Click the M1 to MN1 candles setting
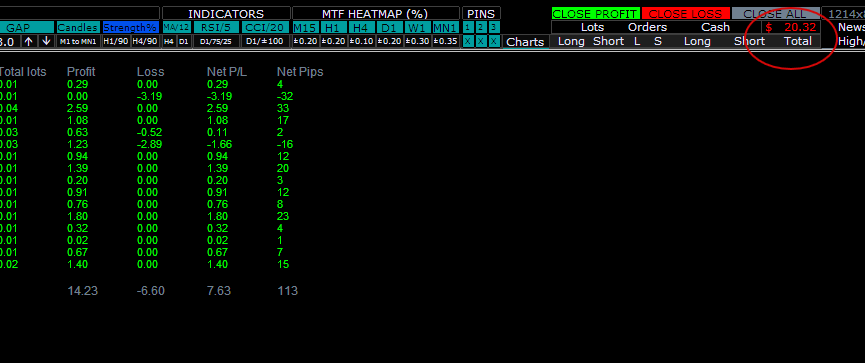The image size is (865, 363). click(x=78, y=41)
